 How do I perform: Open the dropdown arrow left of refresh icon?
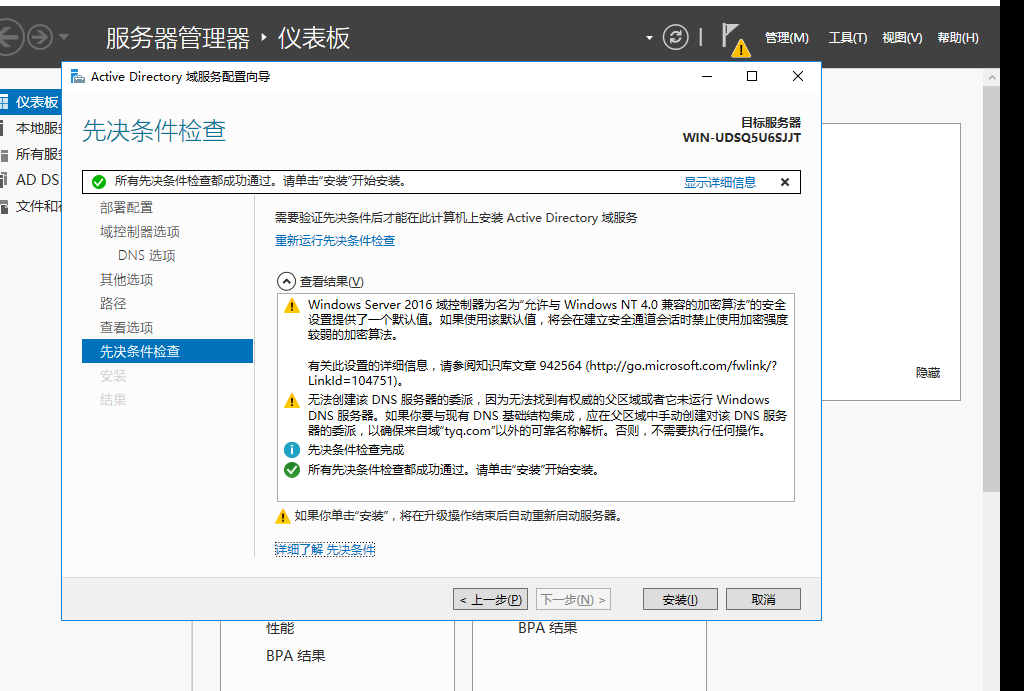tap(649, 37)
